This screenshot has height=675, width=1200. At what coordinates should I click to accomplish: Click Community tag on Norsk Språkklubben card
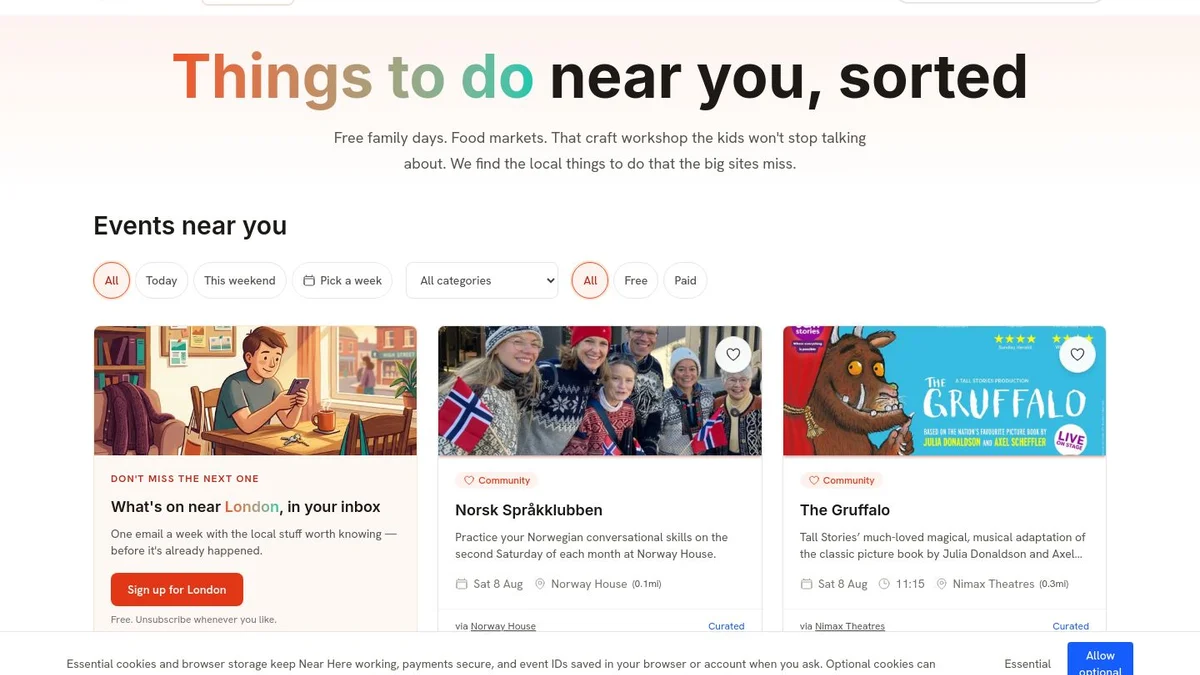coord(497,480)
